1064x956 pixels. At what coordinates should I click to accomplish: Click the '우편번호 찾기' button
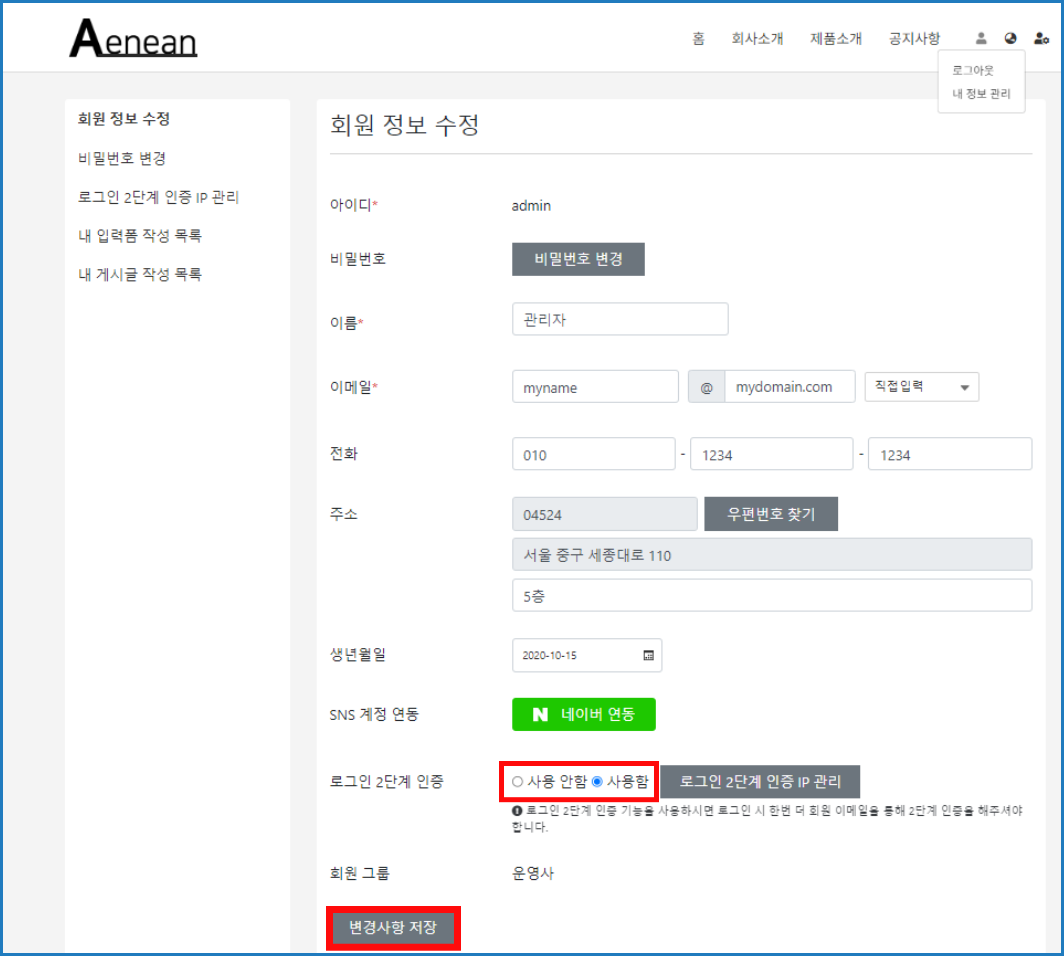tap(770, 515)
